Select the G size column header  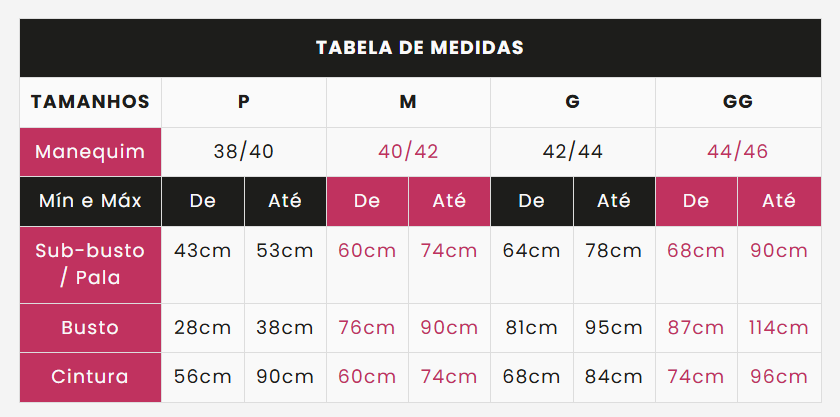click(573, 102)
